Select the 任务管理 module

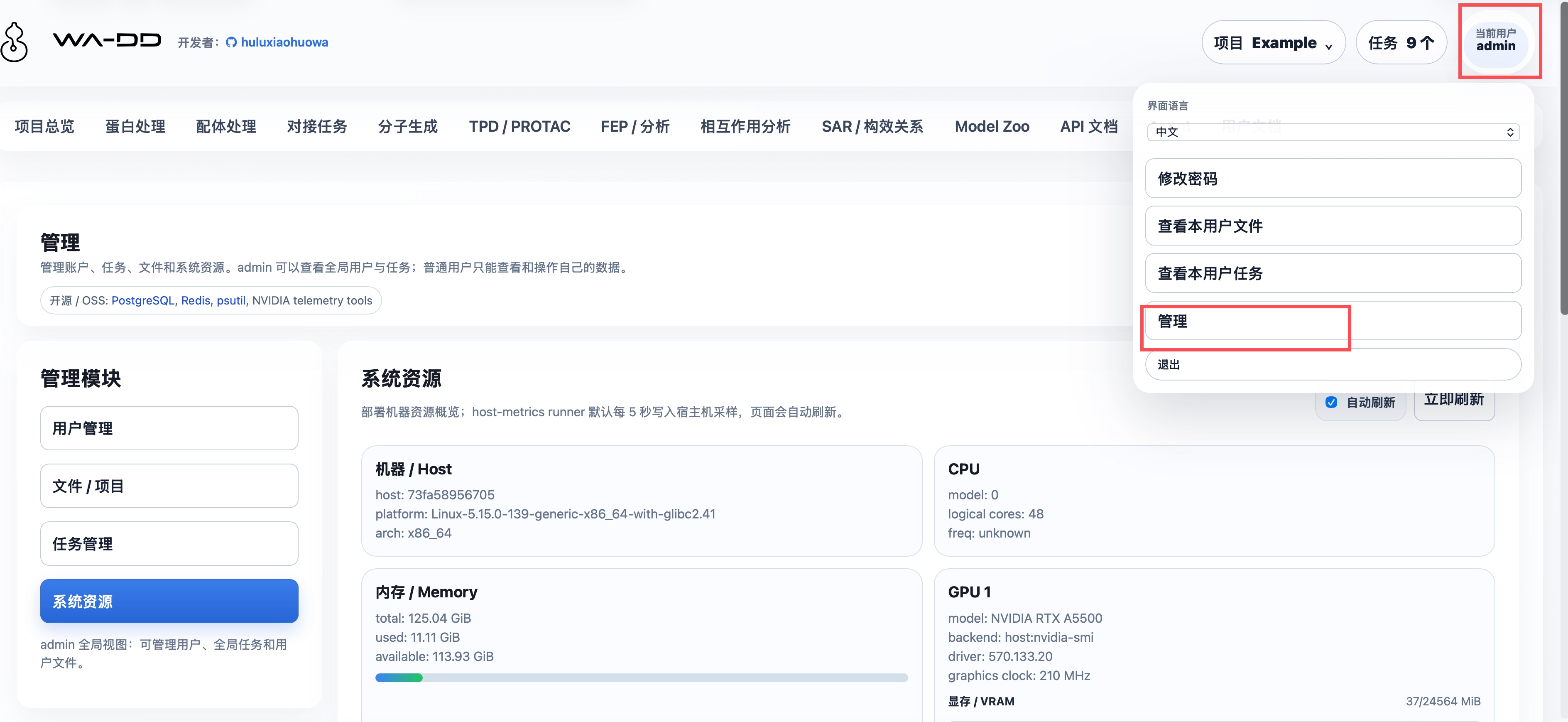169,544
